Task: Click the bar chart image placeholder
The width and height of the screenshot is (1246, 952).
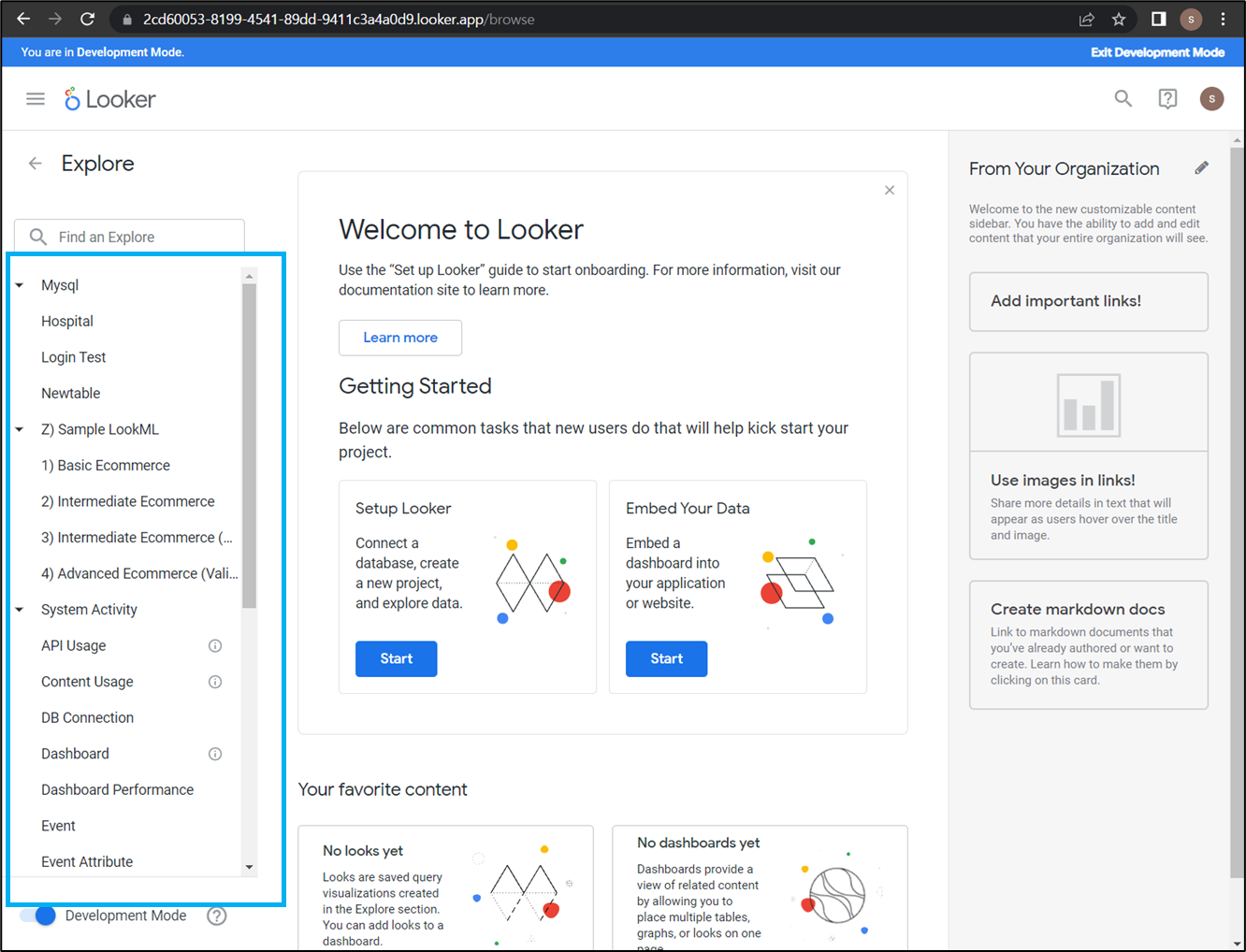Action: pos(1089,405)
